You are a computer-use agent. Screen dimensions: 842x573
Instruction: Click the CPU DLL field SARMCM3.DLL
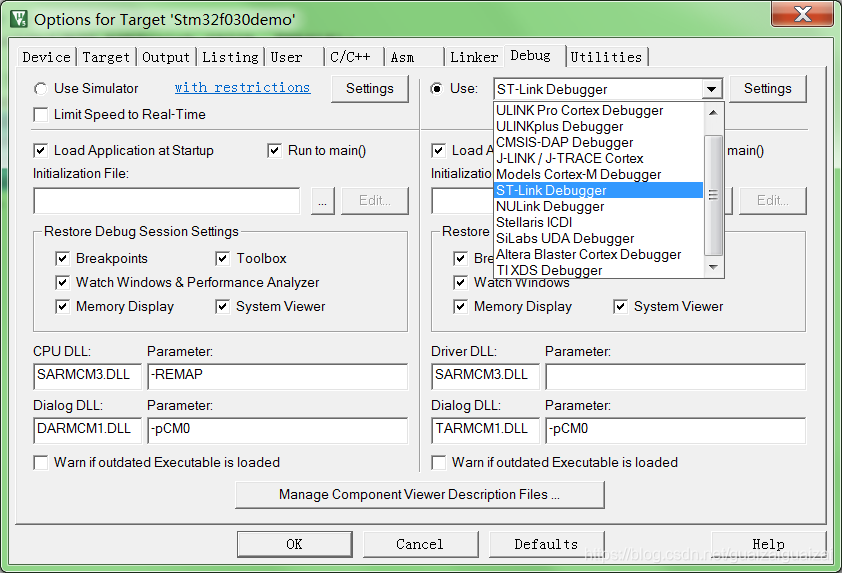(x=88, y=376)
